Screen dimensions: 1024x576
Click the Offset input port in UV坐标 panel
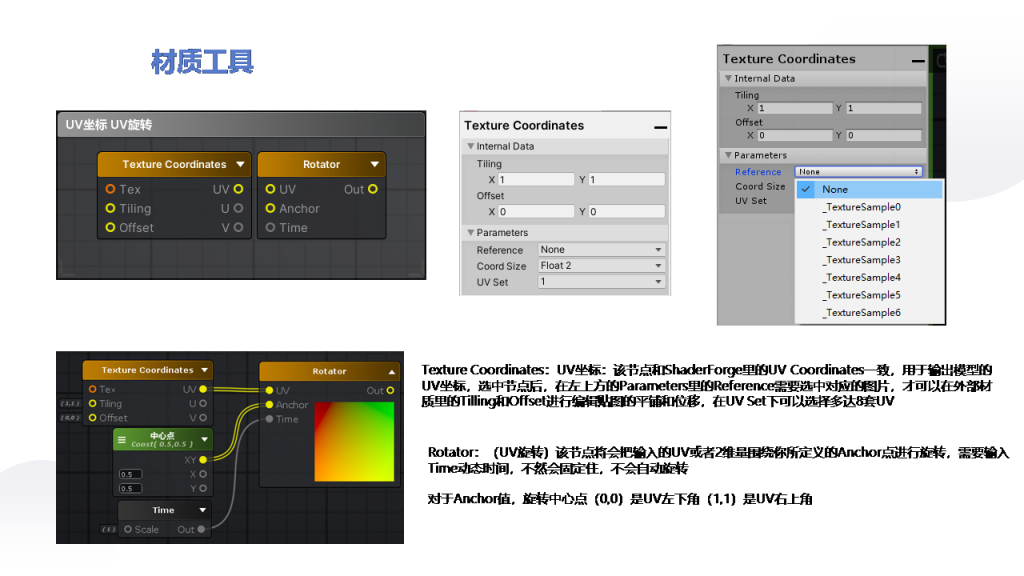(110, 227)
